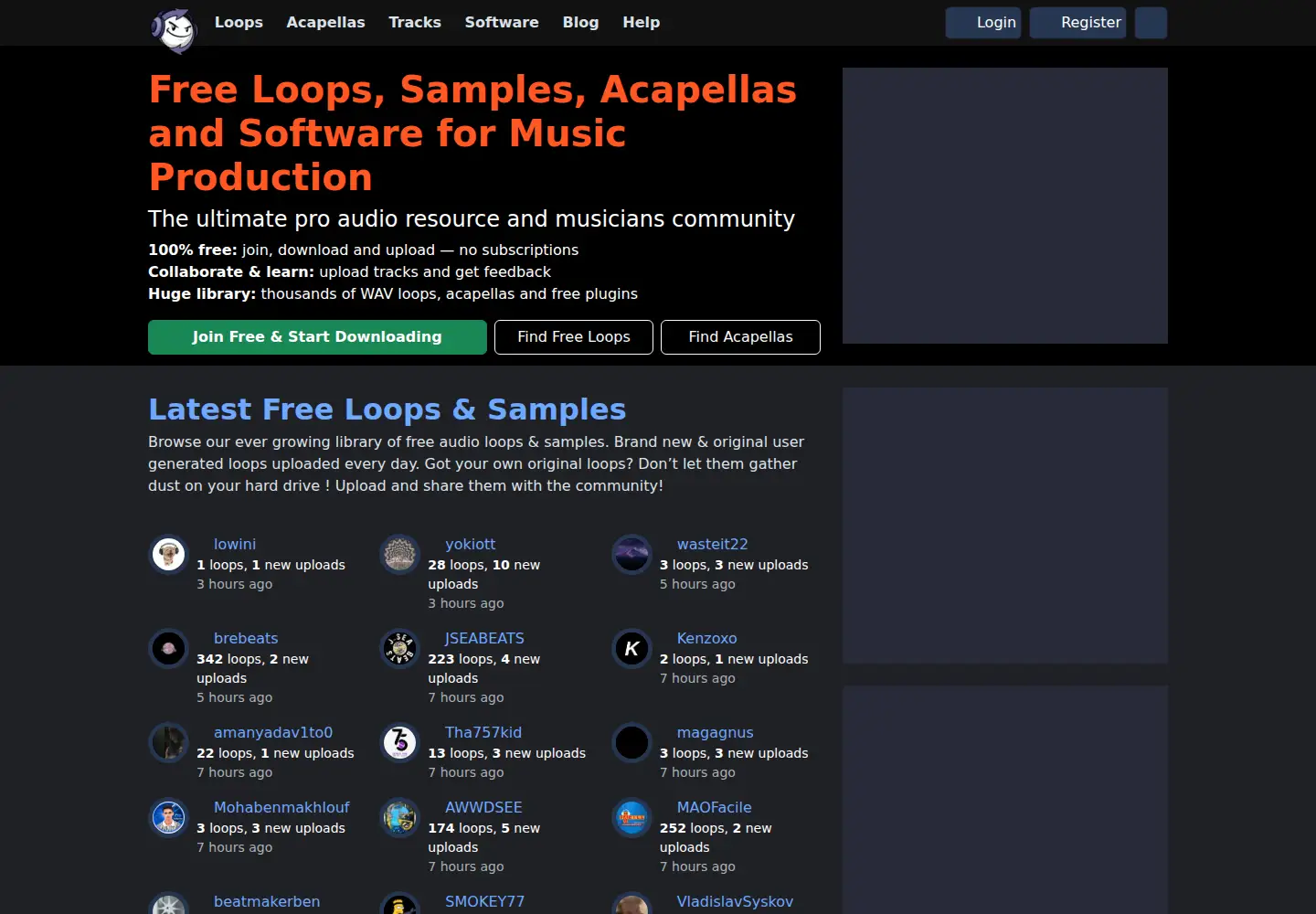This screenshot has width=1316, height=914.
Task: Click the Register button
Action: (1078, 23)
